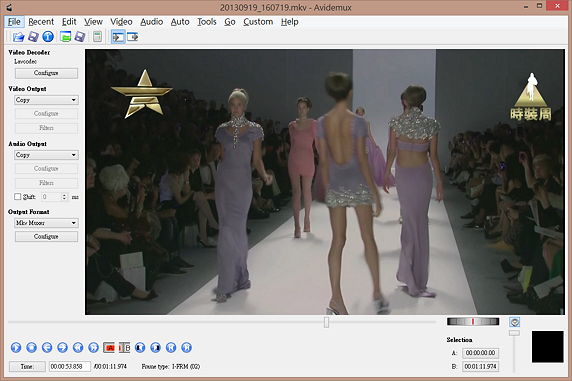Click the disabled Configure under Video Output

[x=46, y=113]
